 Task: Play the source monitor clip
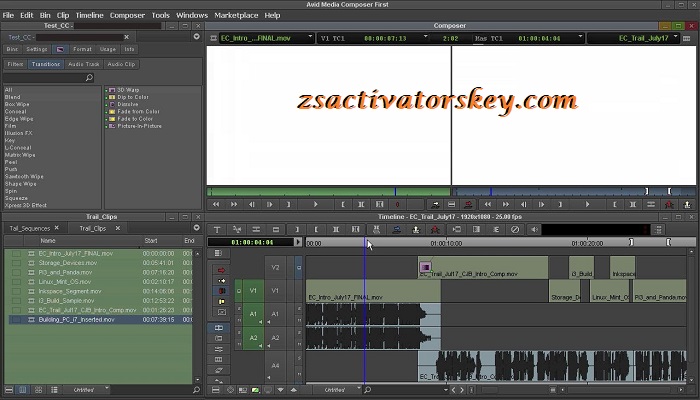(316, 204)
